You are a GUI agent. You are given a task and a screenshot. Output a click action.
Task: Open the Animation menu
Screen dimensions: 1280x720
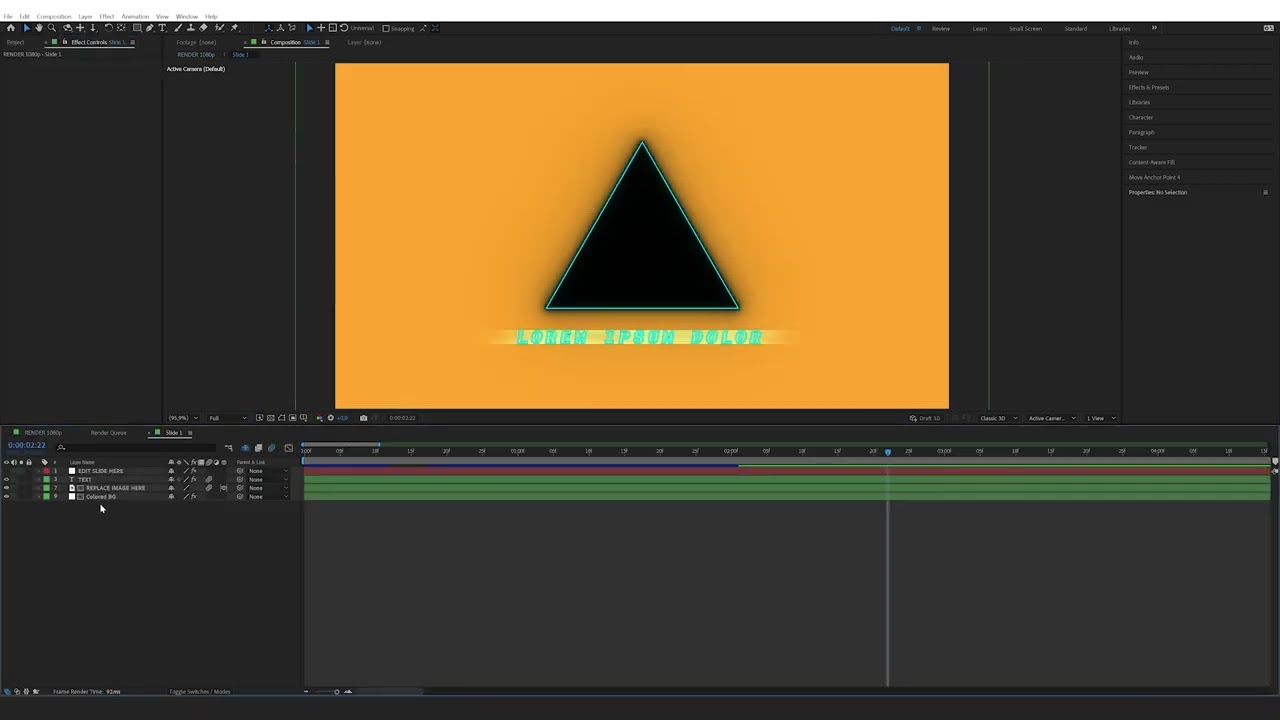pos(135,16)
